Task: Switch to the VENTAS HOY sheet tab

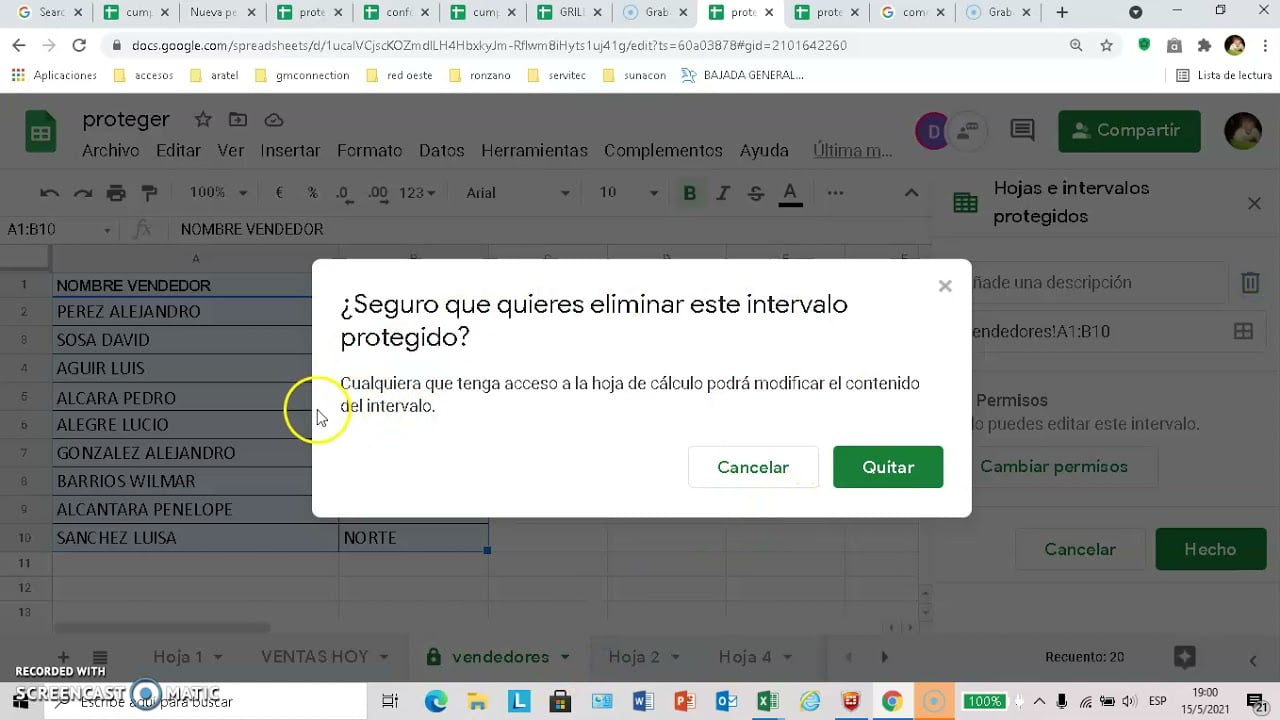Action: (x=315, y=657)
